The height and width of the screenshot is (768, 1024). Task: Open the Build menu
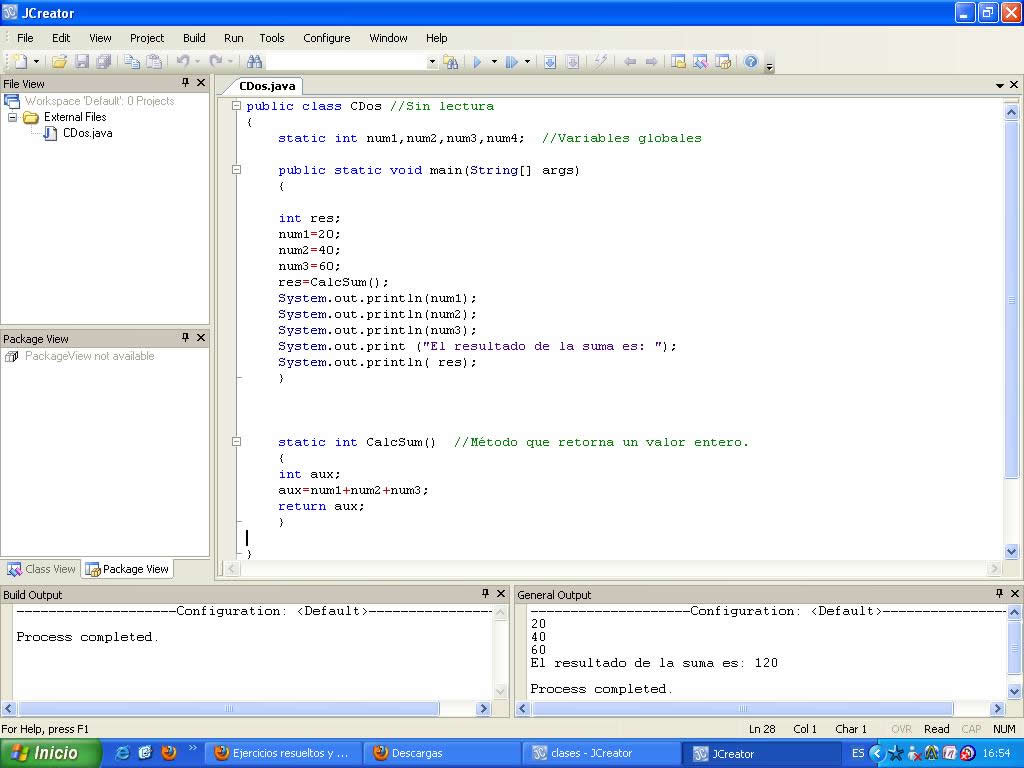tap(194, 38)
